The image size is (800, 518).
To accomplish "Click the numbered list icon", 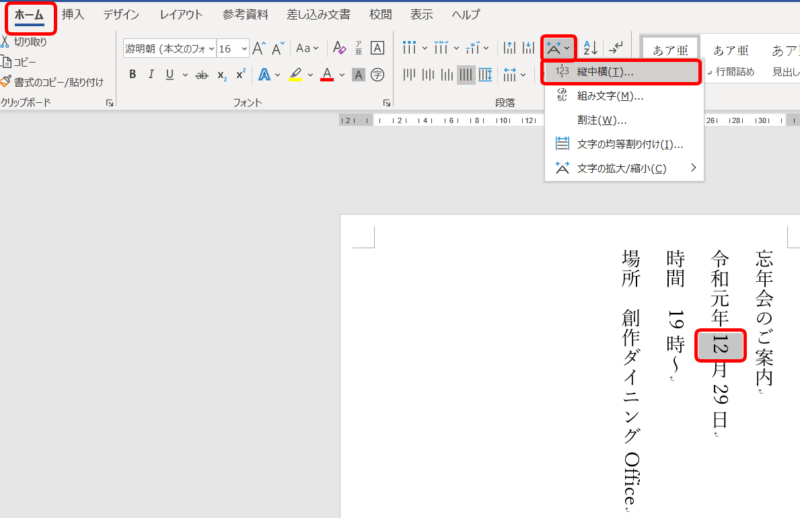I will (x=441, y=48).
